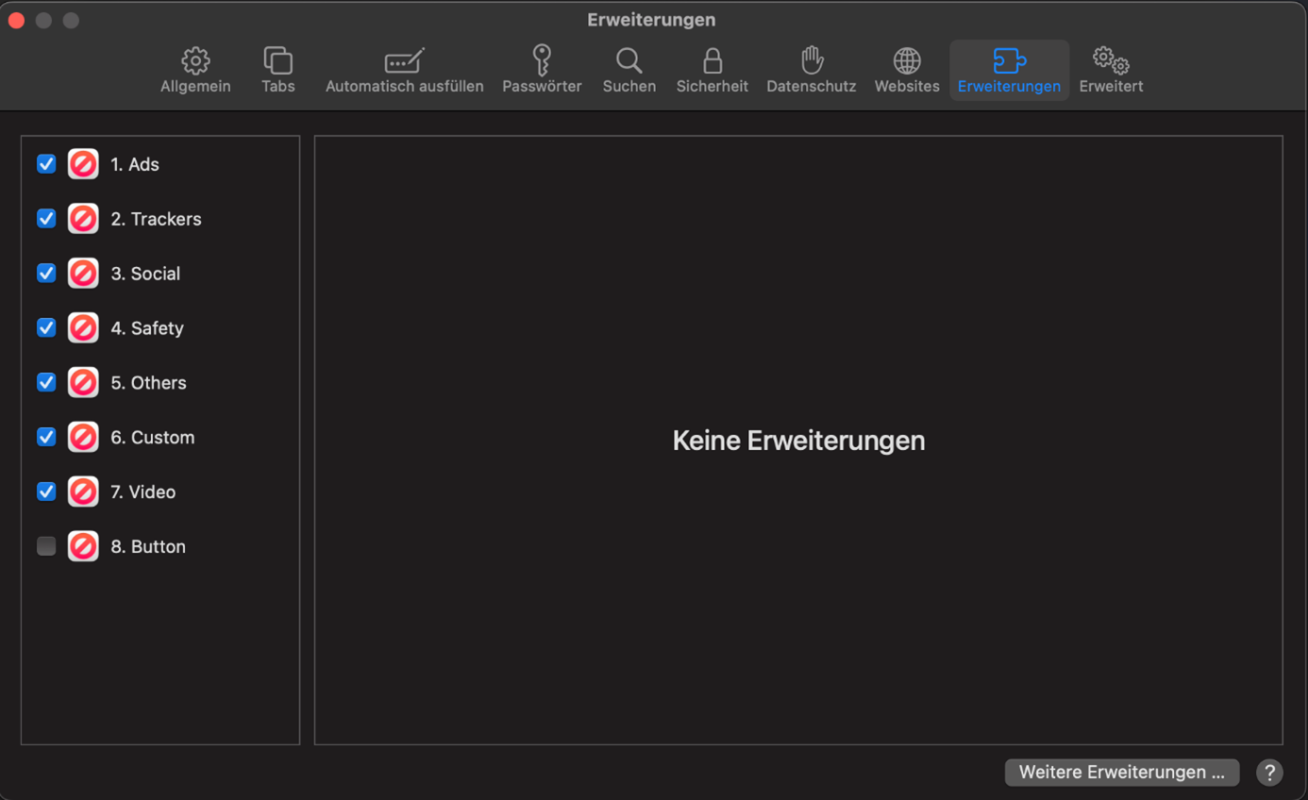Switch to the Tabs preferences pane
The image size is (1308, 800).
(278, 61)
